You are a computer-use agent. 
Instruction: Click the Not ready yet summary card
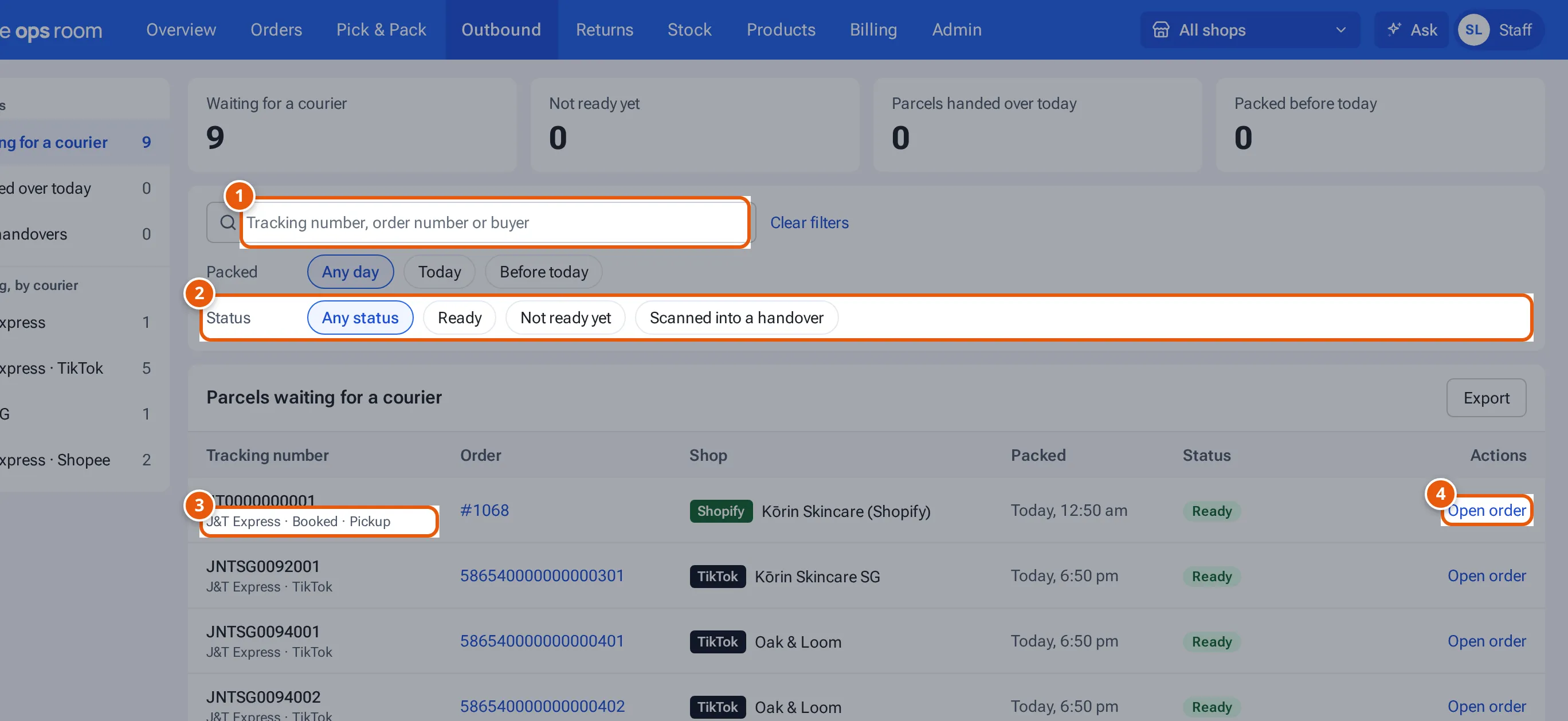pyautogui.click(x=695, y=125)
